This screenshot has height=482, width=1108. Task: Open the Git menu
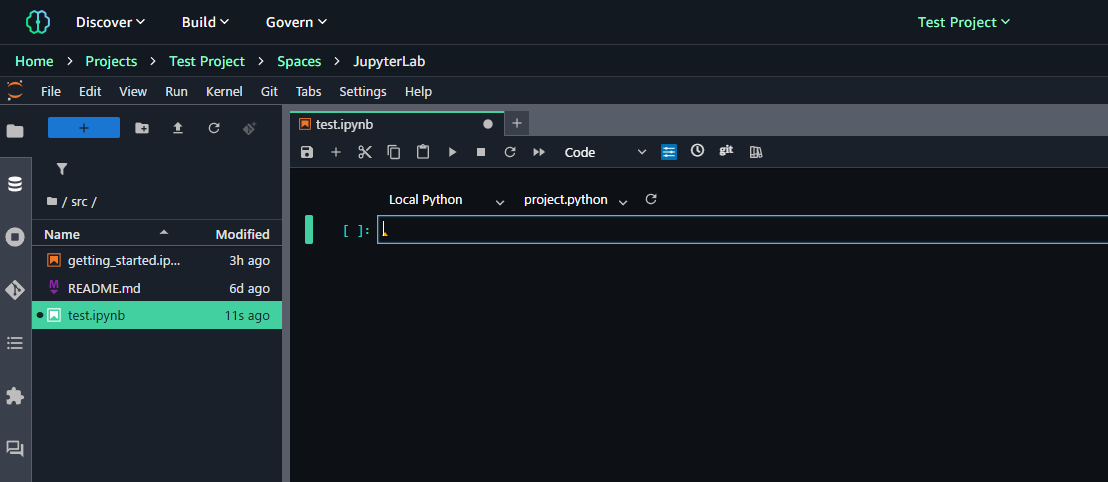point(269,92)
